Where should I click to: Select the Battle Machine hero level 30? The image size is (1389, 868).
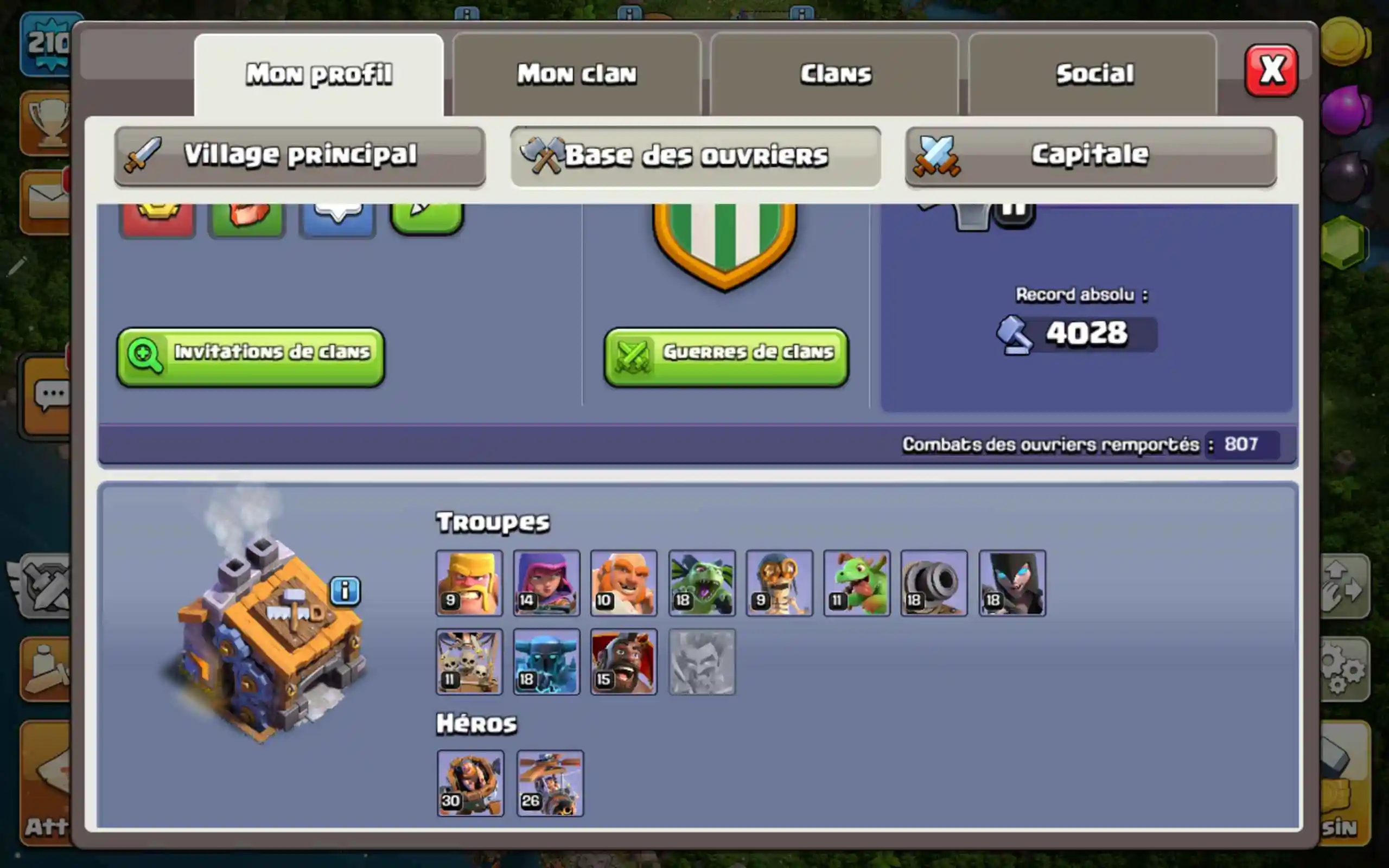click(470, 783)
